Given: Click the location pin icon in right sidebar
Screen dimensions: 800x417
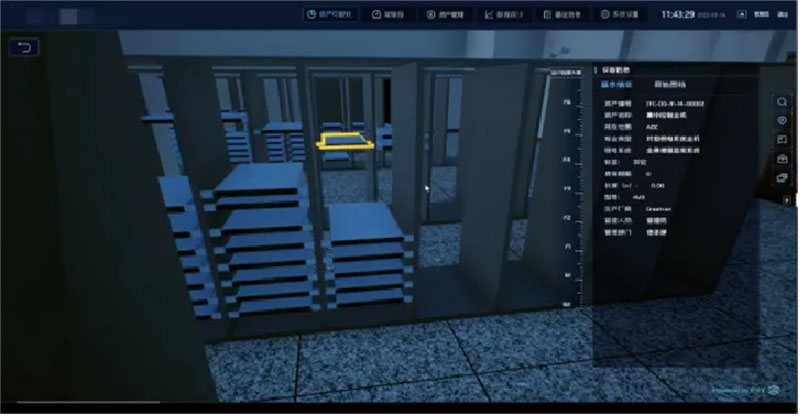Looking at the screenshot, I should point(782,121).
